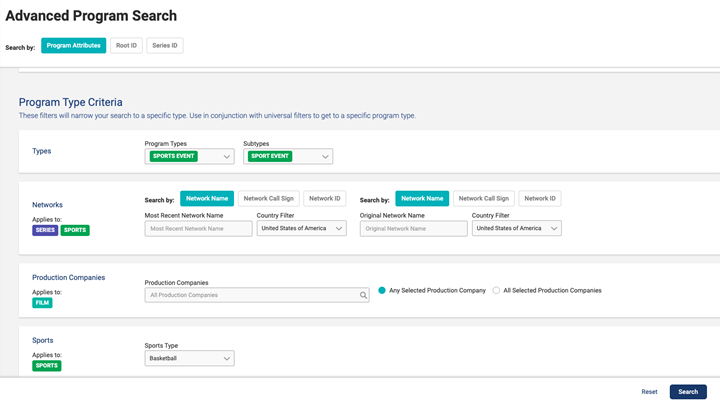This screenshot has width=720, height=402.
Task: Select Any Selected Production Company radio
Action: tap(382, 290)
